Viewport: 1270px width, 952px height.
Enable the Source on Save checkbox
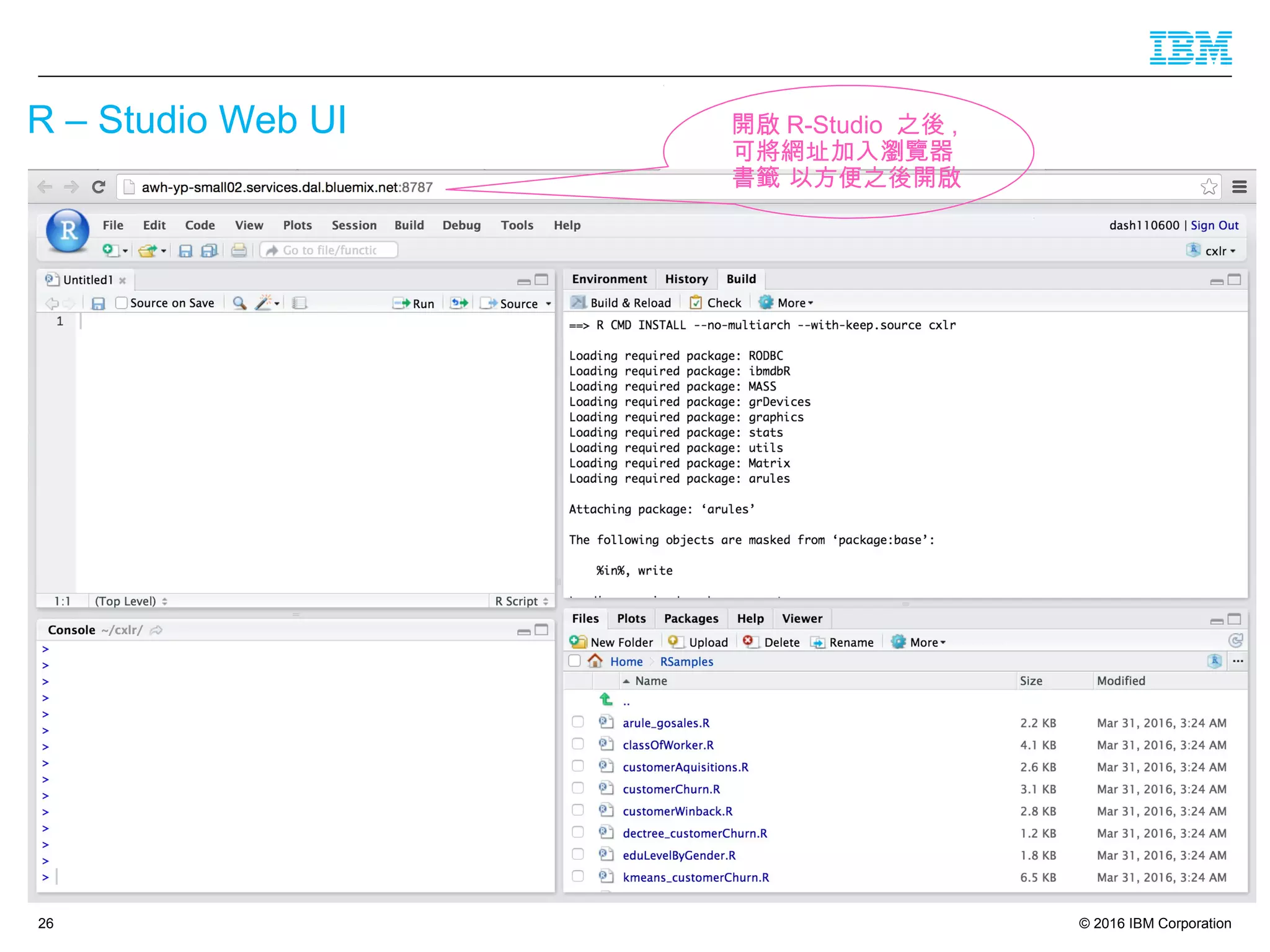[122, 303]
